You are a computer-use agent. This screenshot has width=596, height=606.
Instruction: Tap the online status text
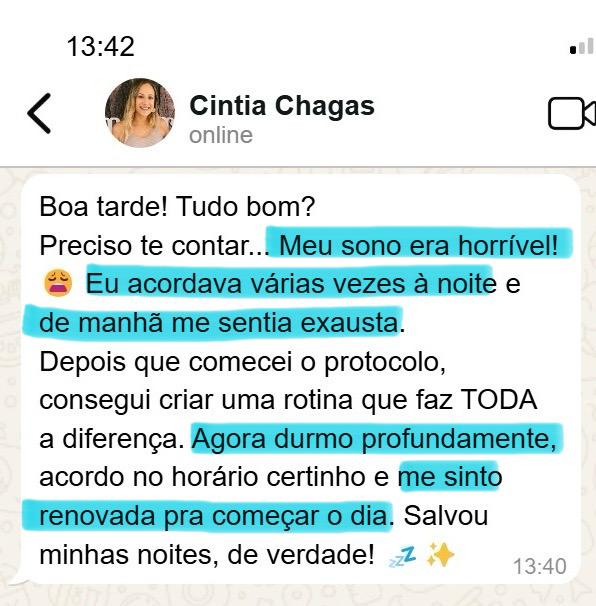[221, 135]
